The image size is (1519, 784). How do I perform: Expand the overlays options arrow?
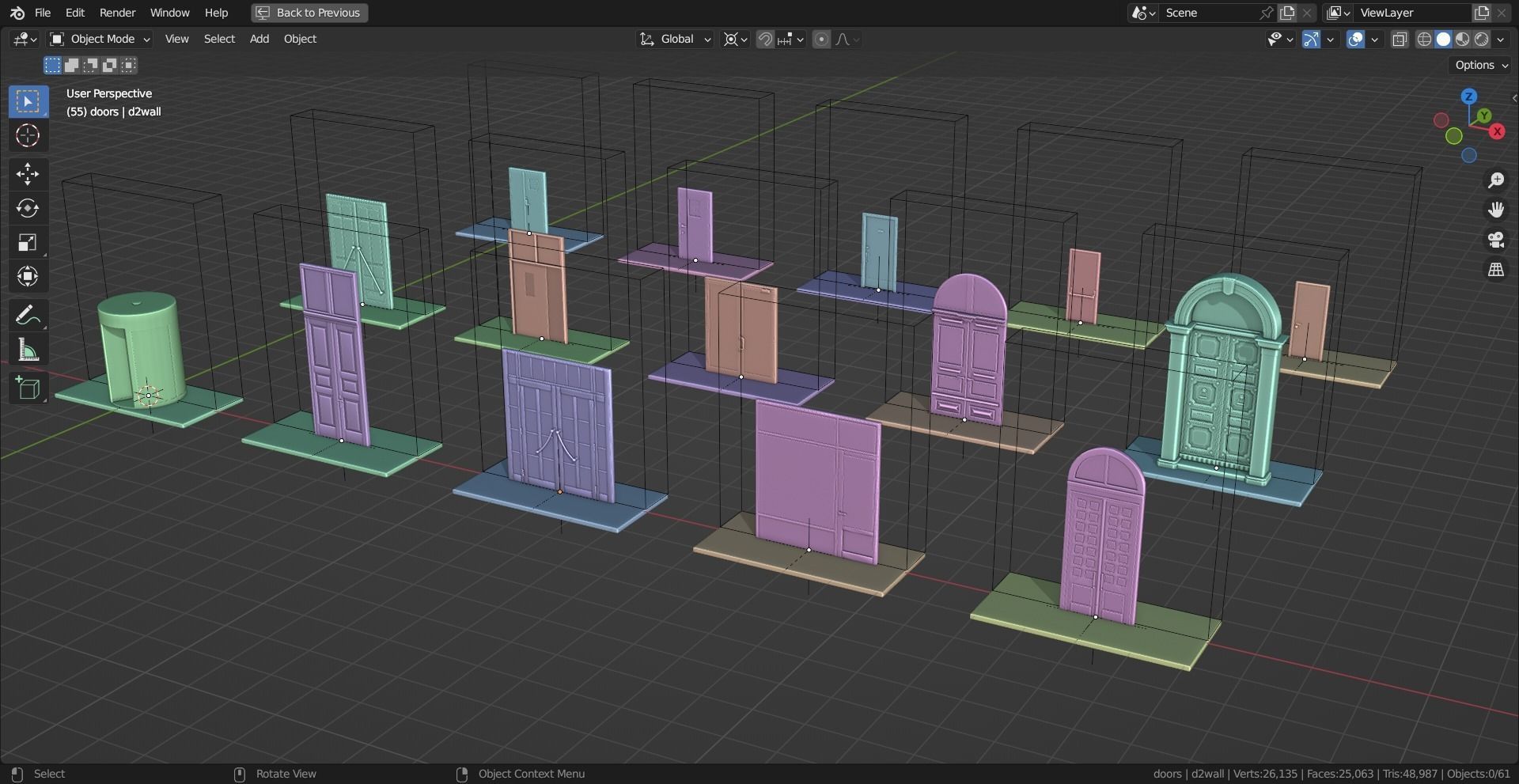click(x=1375, y=39)
